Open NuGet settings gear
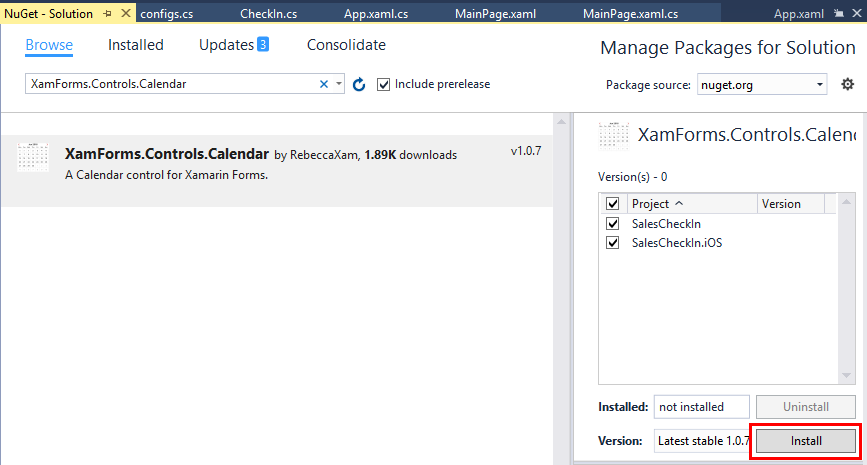 tap(847, 84)
